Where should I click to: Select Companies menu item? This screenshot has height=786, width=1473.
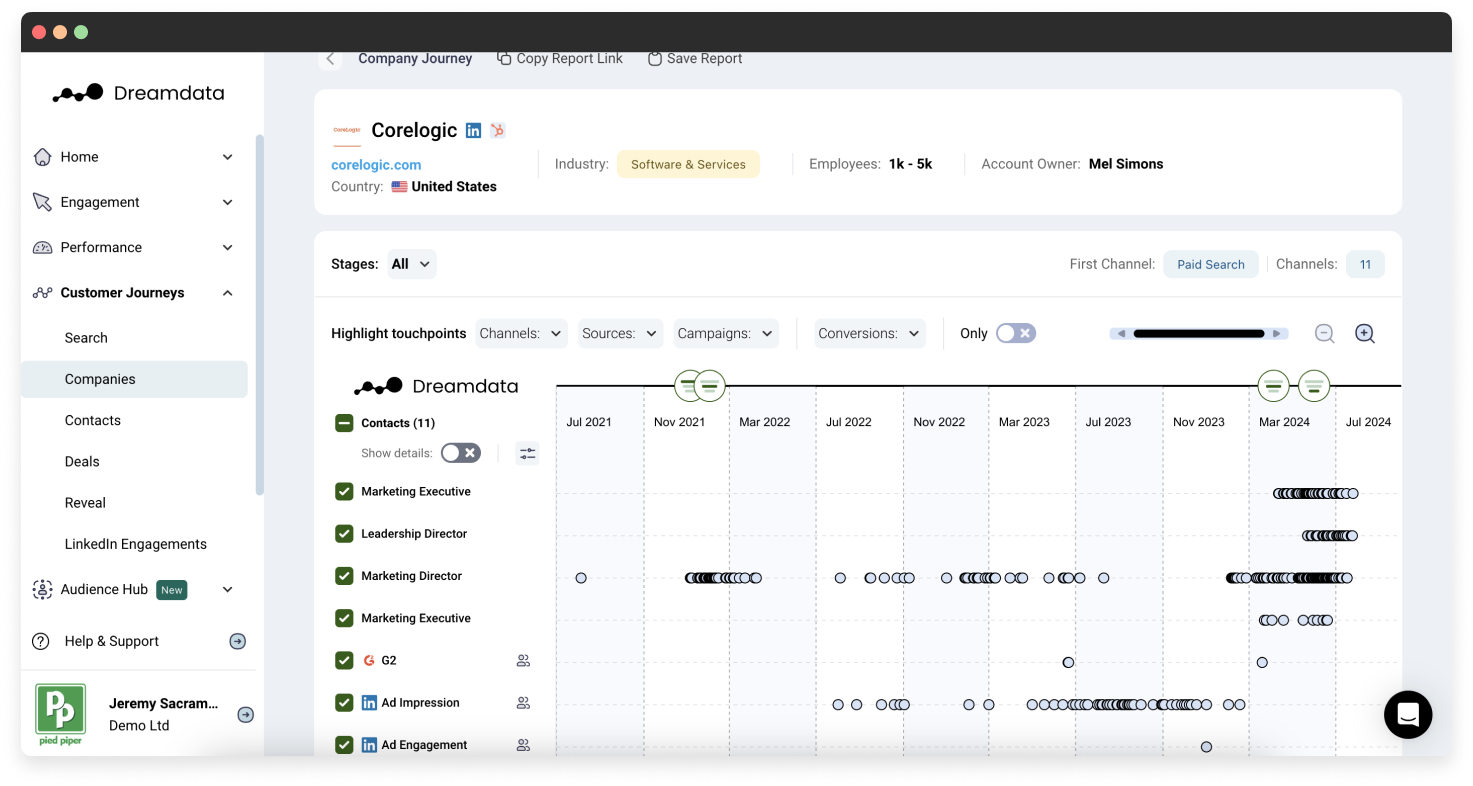134,379
